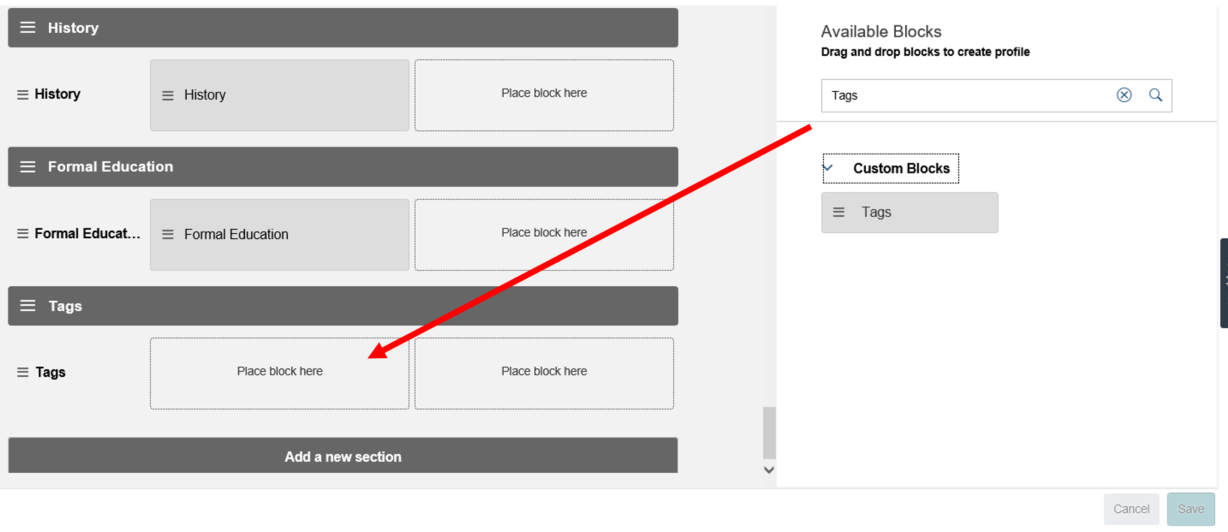The height and width of the screenshot is (532, 1228).
Task: Click the History section header title
Action: pyautogui.click(x=73, y=28)
